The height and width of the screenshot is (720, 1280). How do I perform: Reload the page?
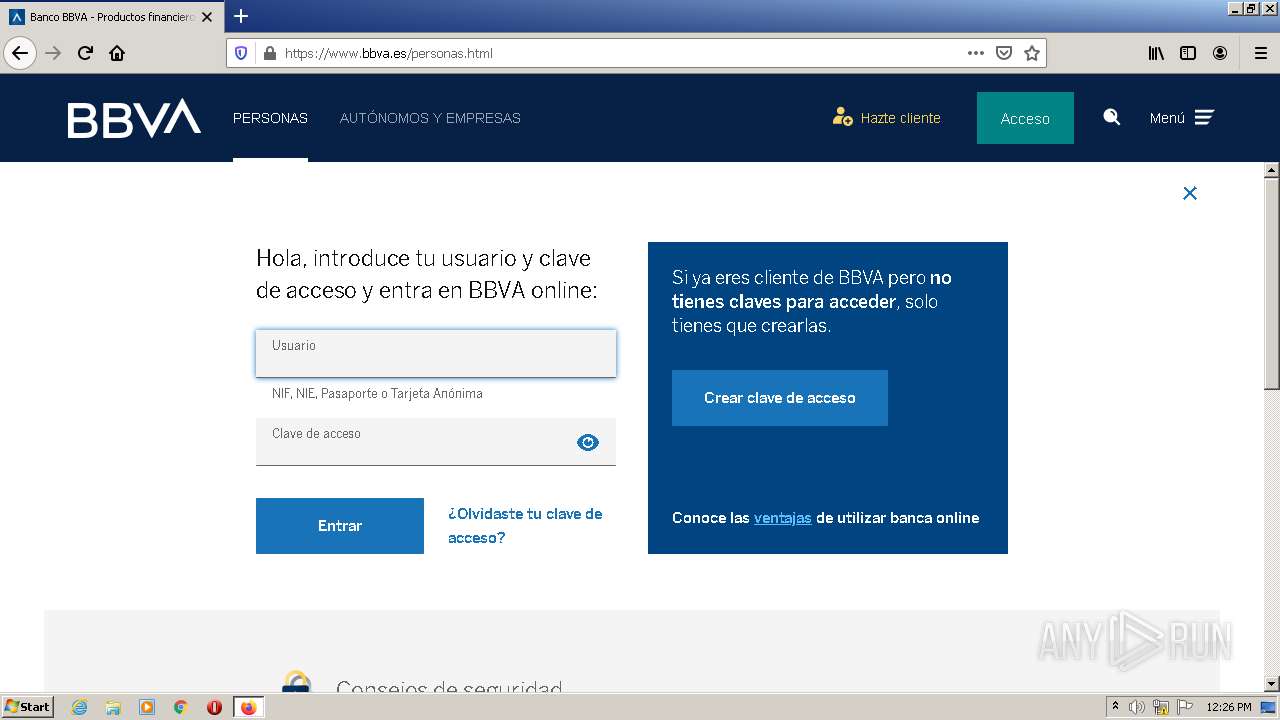click(85, 53)
